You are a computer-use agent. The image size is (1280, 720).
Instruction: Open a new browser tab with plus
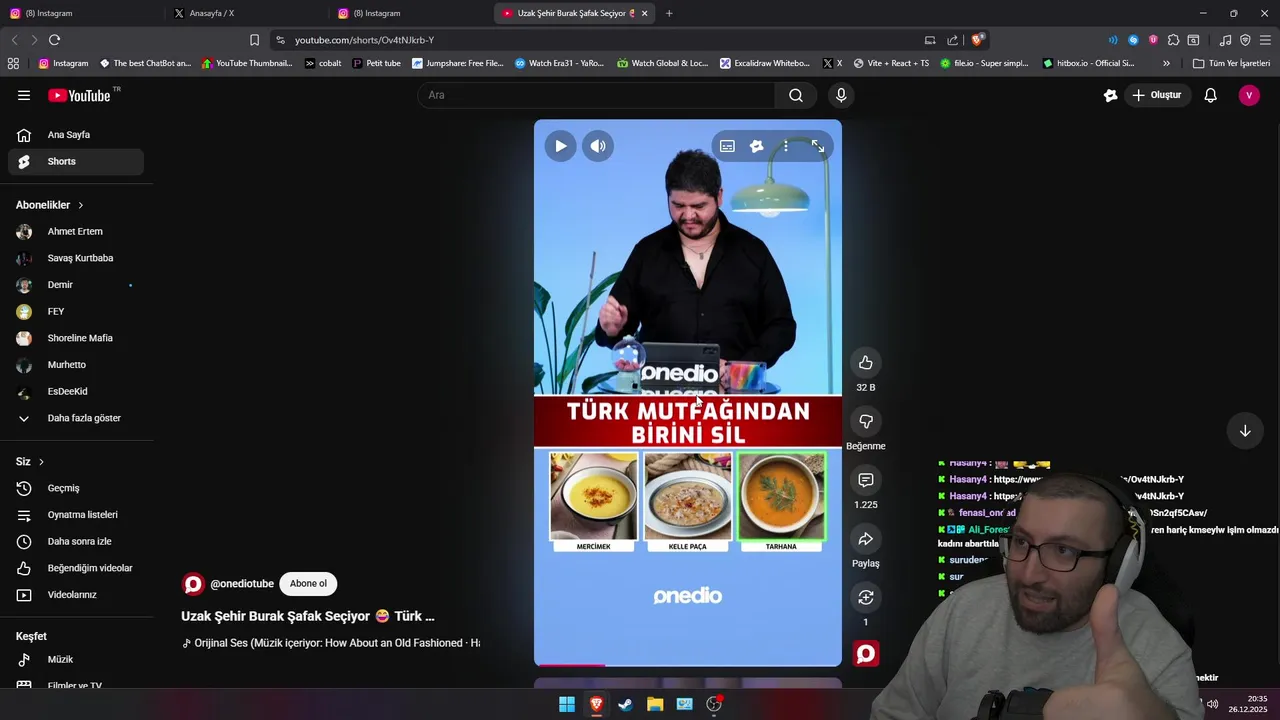click(669, 13)
